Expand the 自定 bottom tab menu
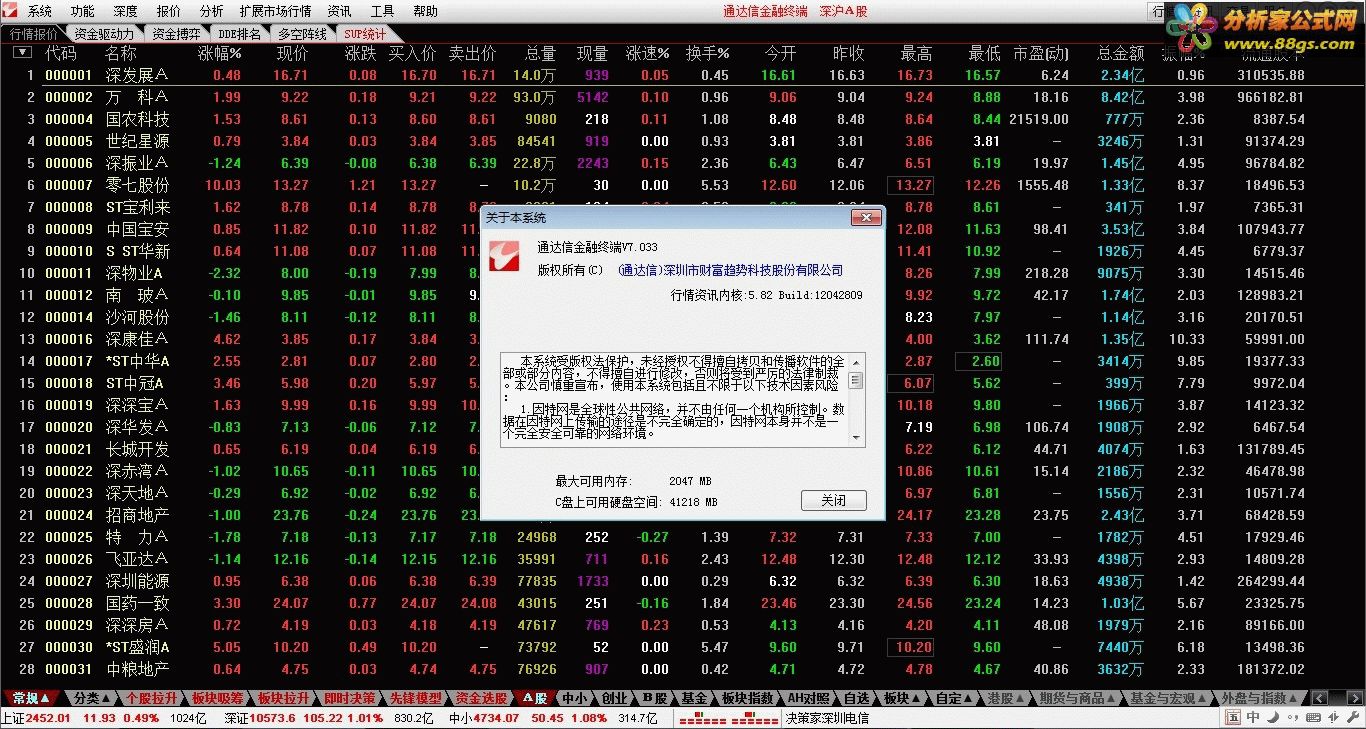 click(953, 698)
